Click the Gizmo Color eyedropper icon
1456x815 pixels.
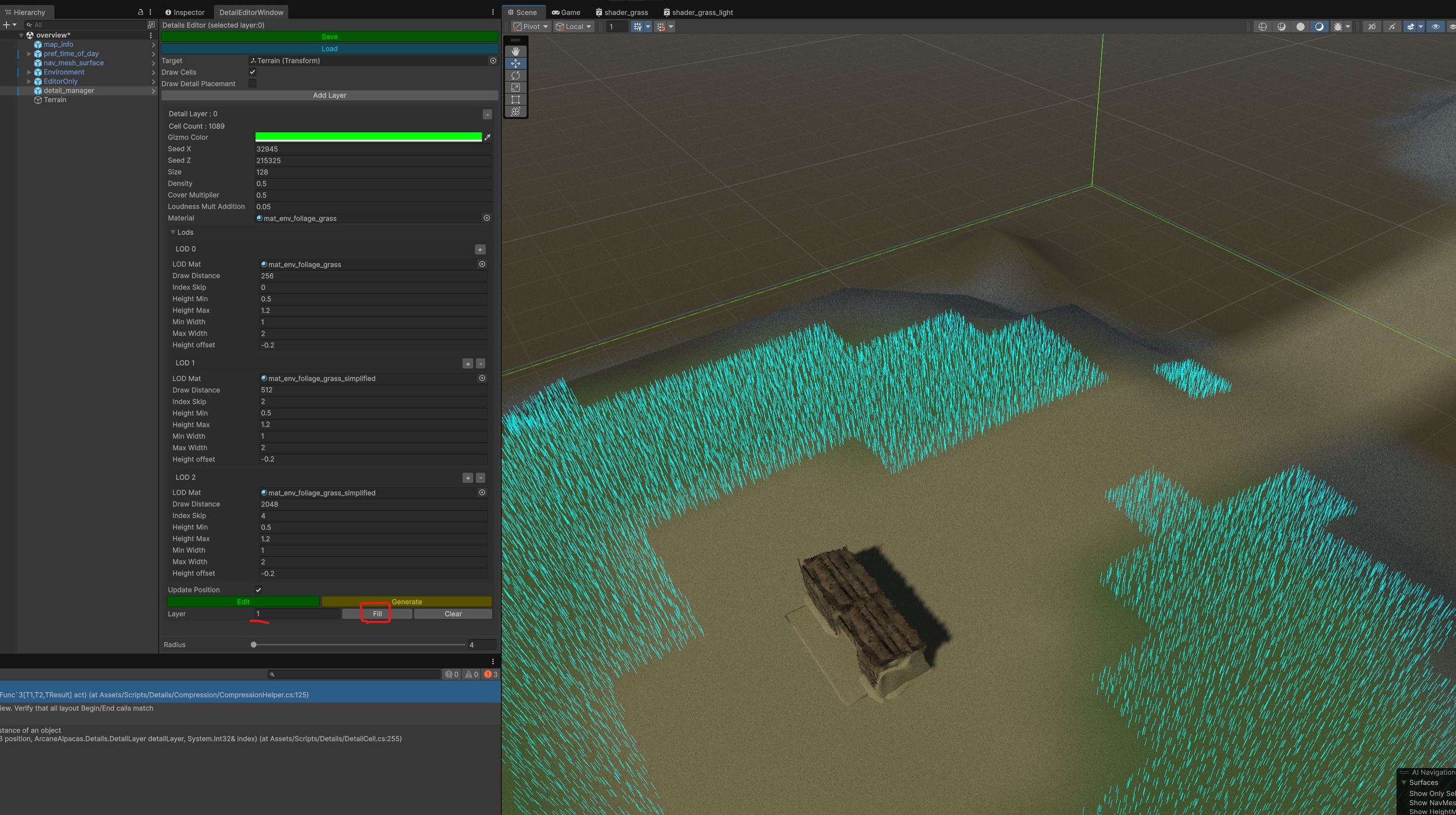click(487, 137)
